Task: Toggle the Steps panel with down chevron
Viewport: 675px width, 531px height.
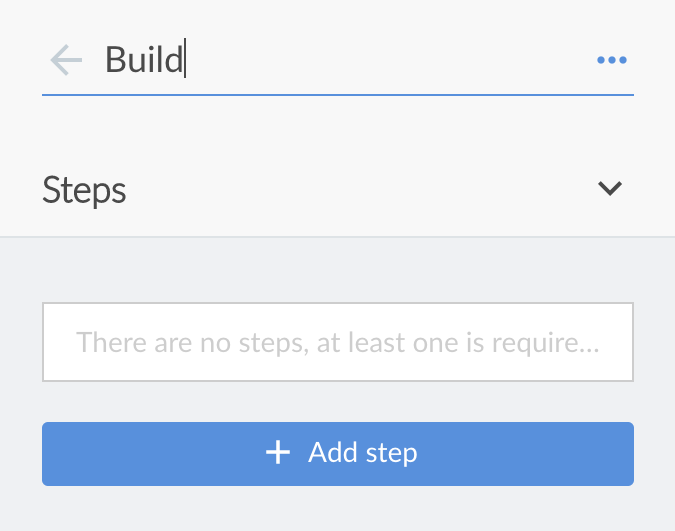Action: point(610,188)
